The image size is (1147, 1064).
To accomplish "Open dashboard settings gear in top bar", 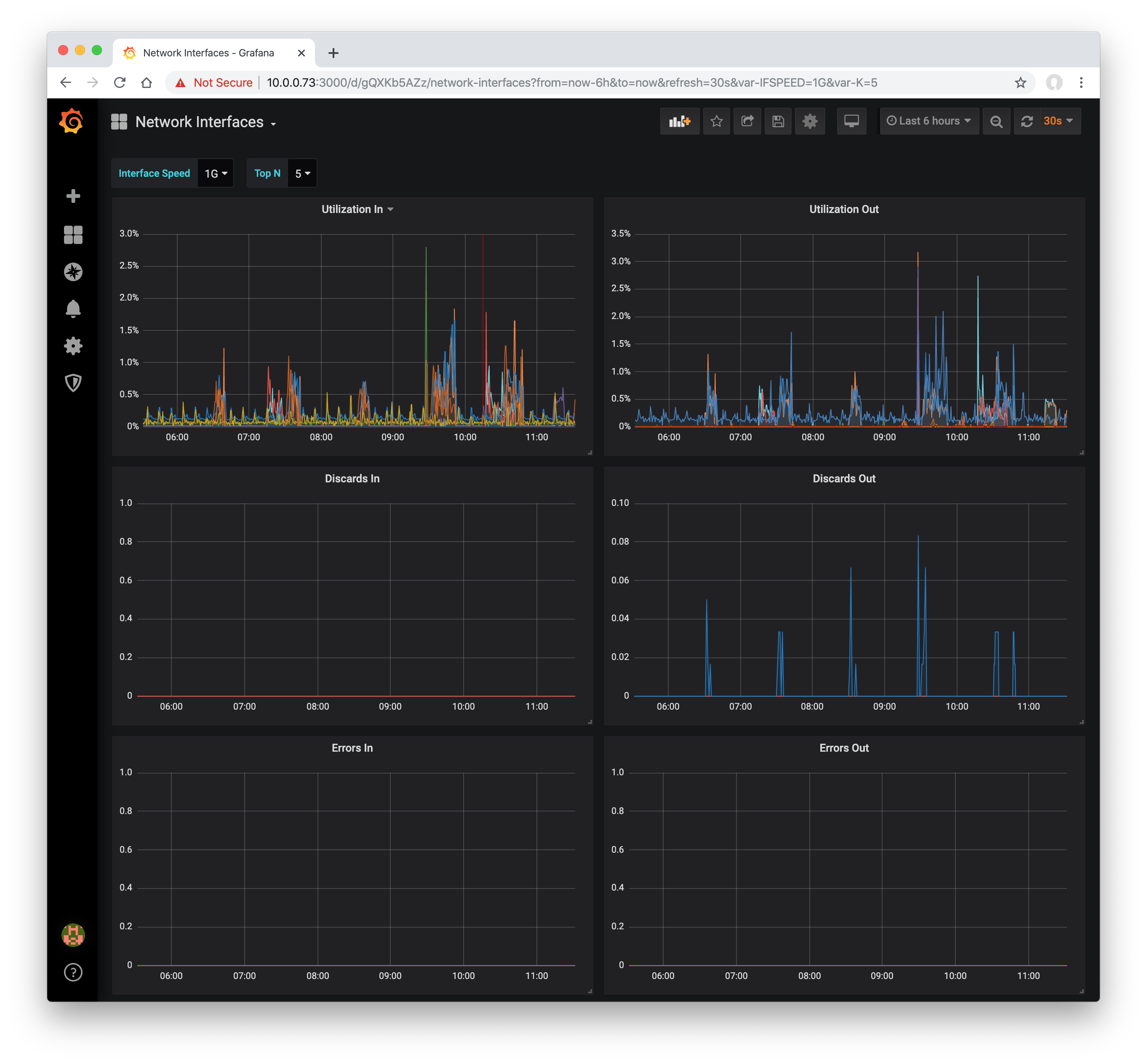I will click(809, 121).
